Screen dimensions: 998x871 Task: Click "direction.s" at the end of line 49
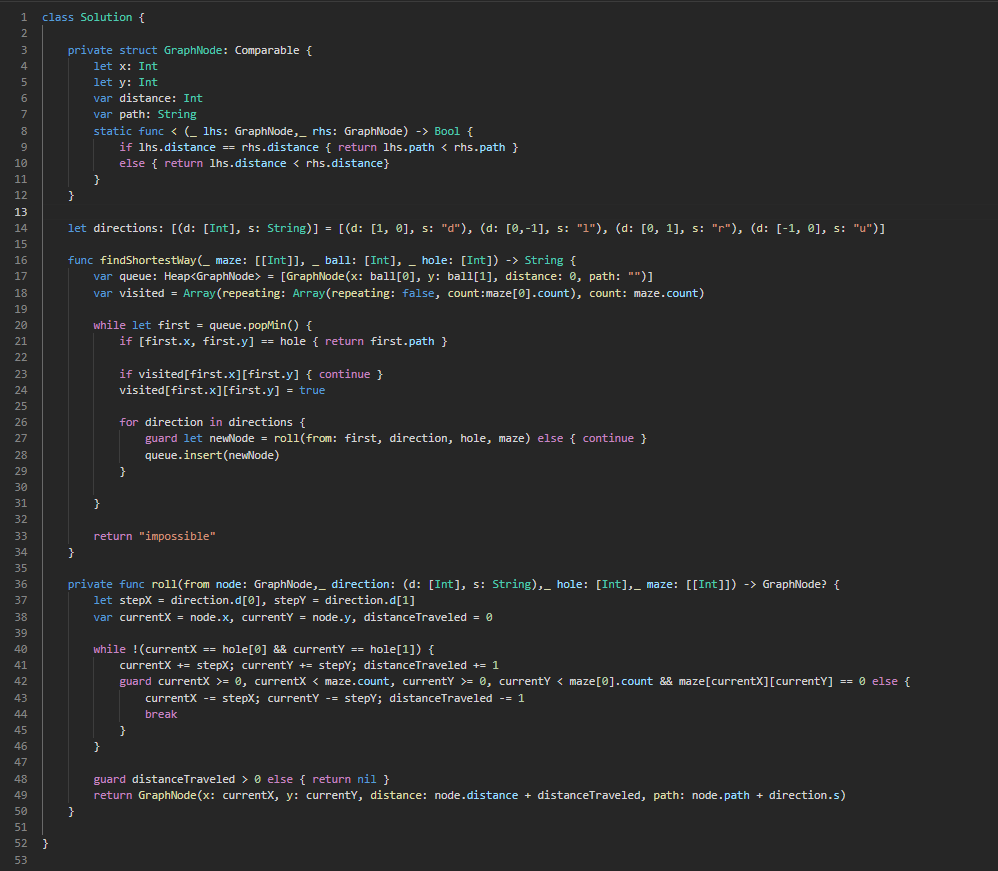point(804,795)
